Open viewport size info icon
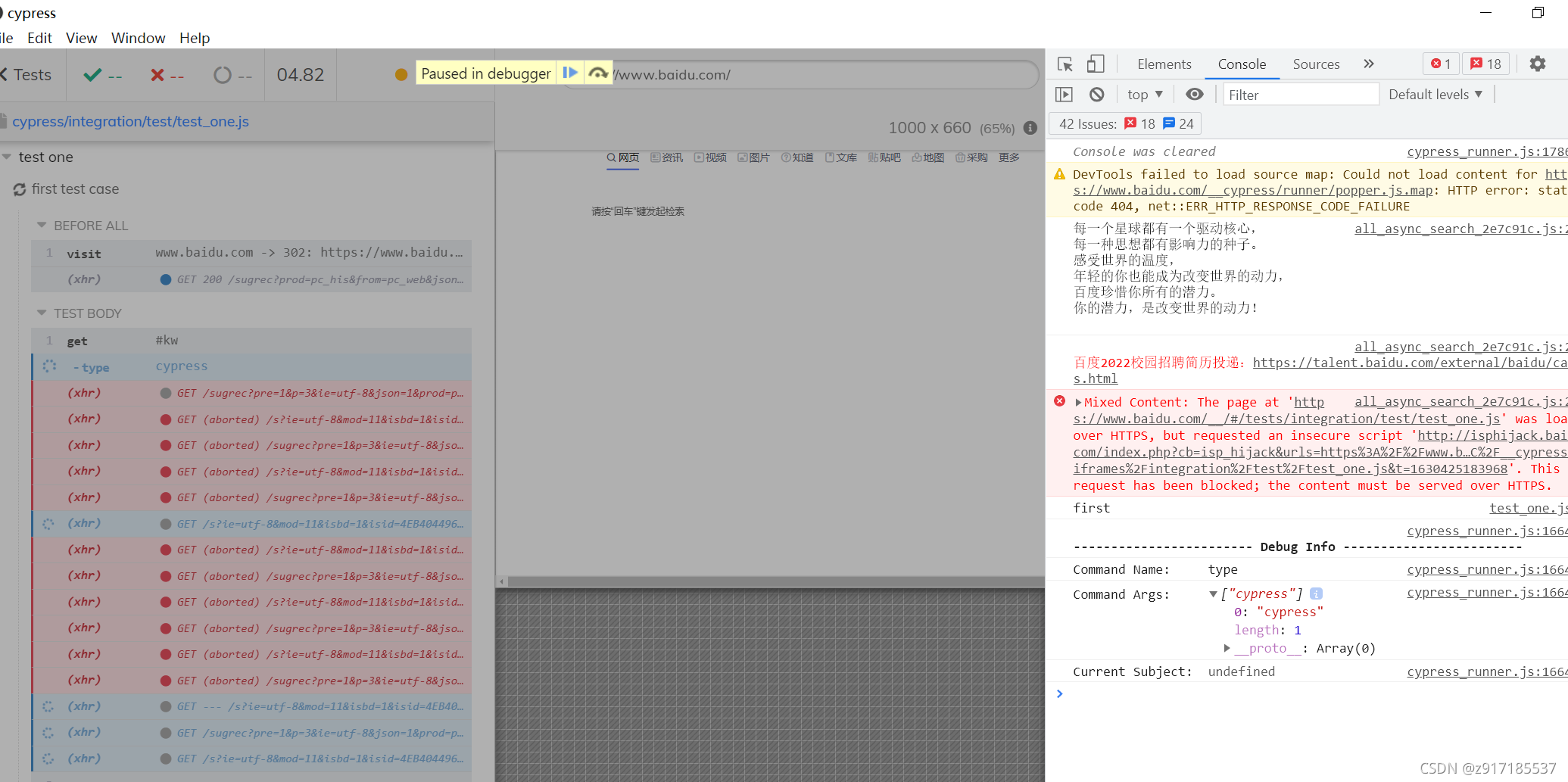 (1030, 128)
